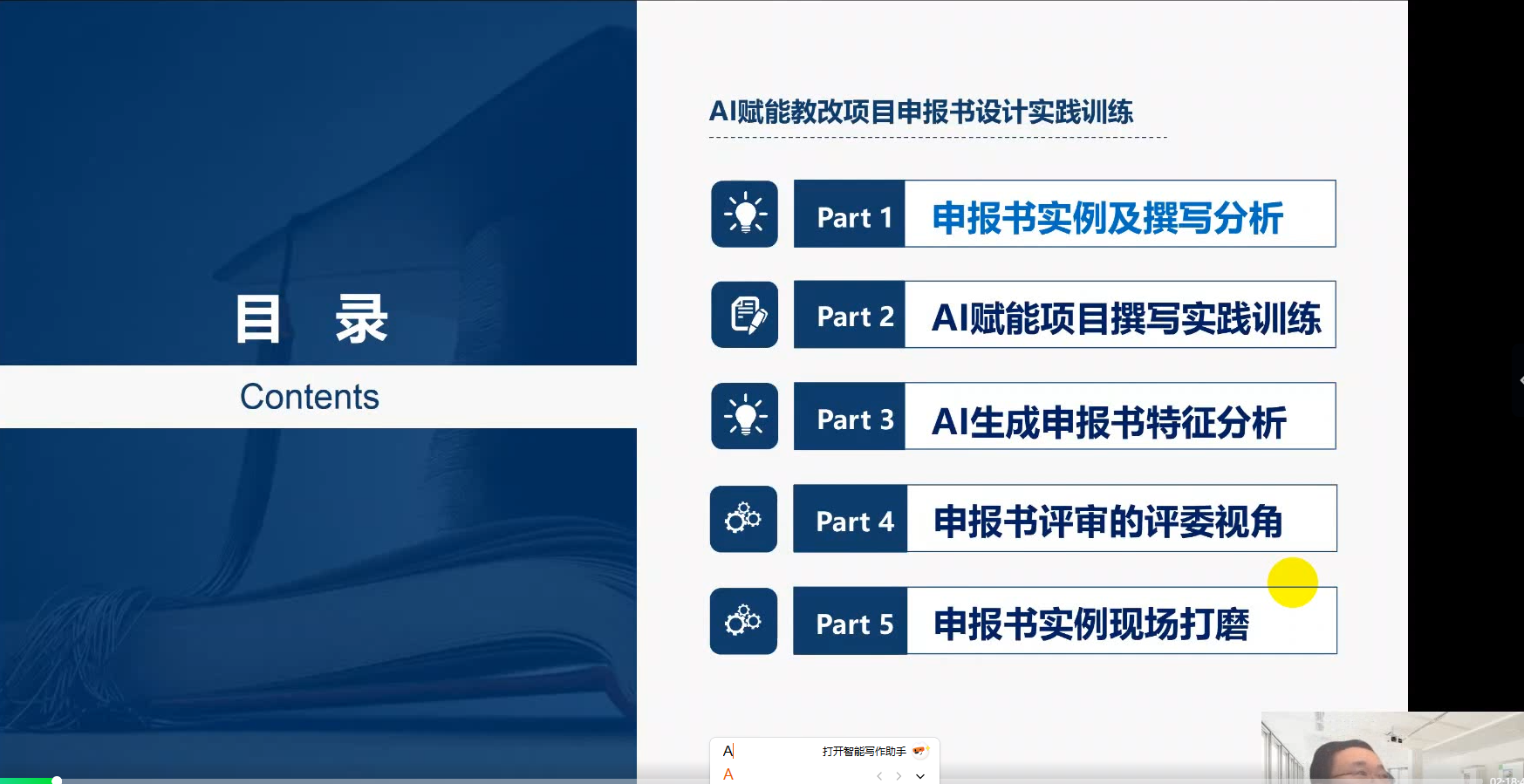This screenshot has width=1524, height=784.
Task: Open 申报书实例及撰写分析 section
Action: point(1107,218)
